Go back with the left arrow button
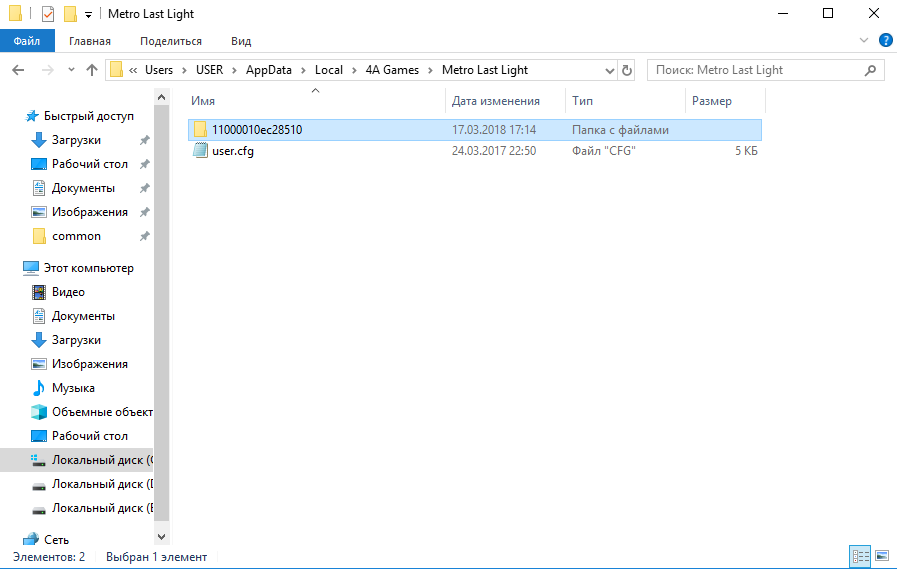The width and height of the screenshot is (897, 569). (18, 70)
